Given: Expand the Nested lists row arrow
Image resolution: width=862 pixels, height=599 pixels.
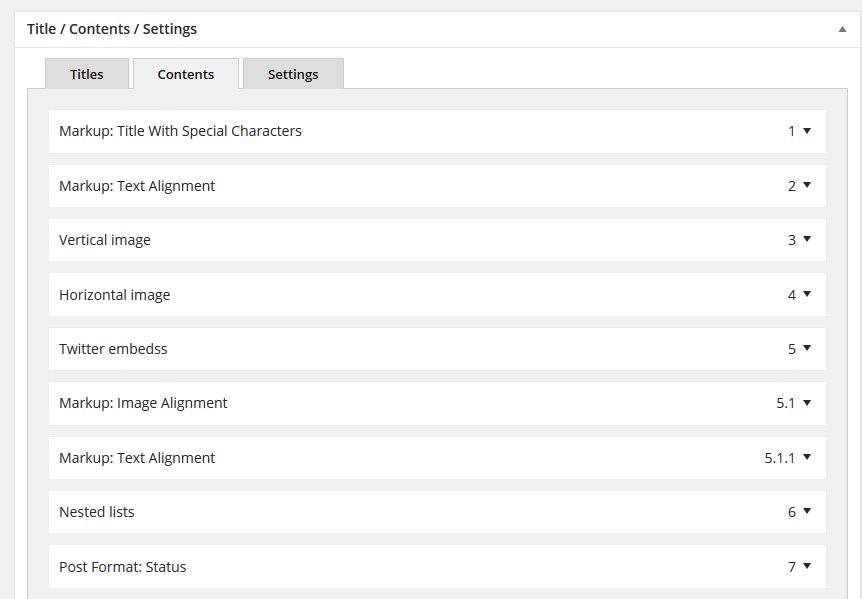Looking at the screenshot, I should click(806, 512).
